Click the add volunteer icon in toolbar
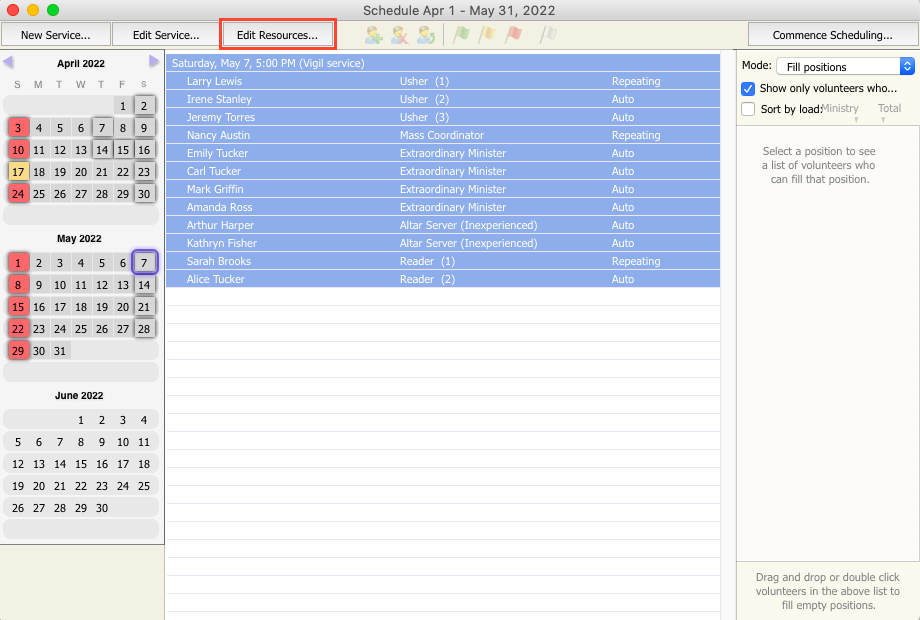The width and height of the screenshot is (920, 620). [374, 35]
